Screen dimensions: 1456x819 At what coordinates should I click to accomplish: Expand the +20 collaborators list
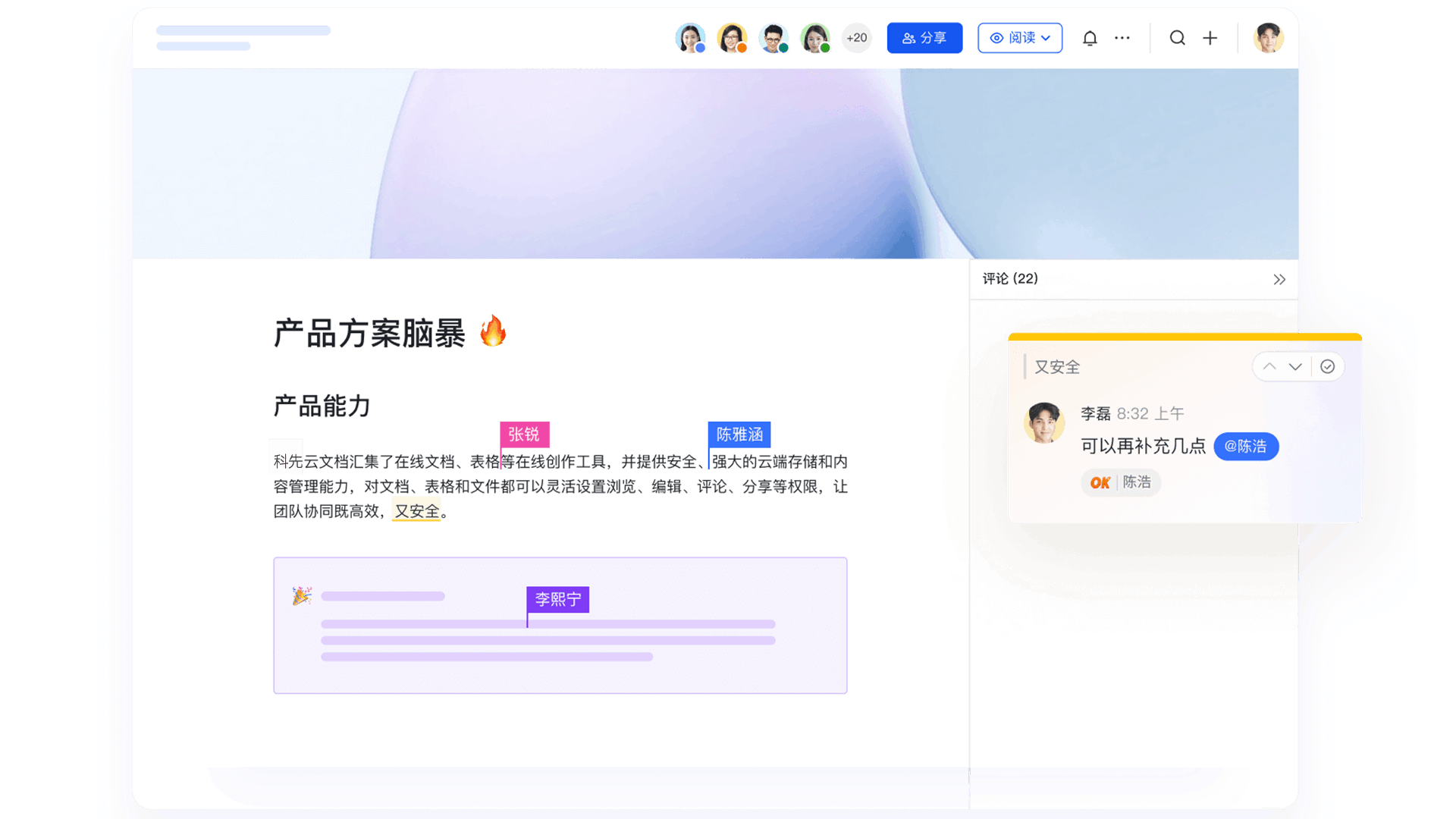(857, 38)
